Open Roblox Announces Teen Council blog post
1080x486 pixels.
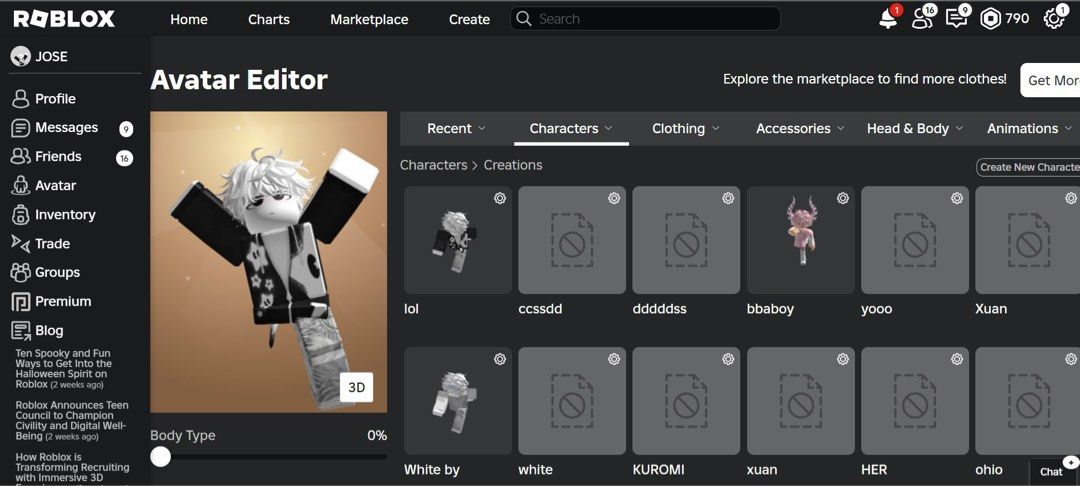72,421
